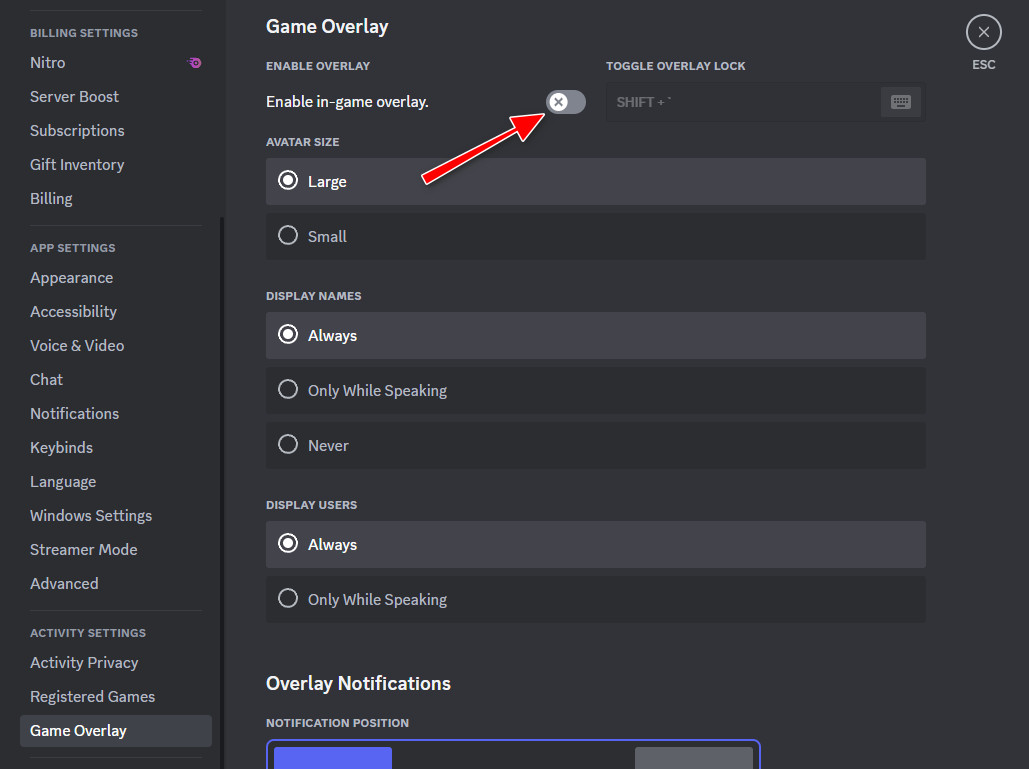Navigate to Activity Privacy

click(x=84, y=663)
